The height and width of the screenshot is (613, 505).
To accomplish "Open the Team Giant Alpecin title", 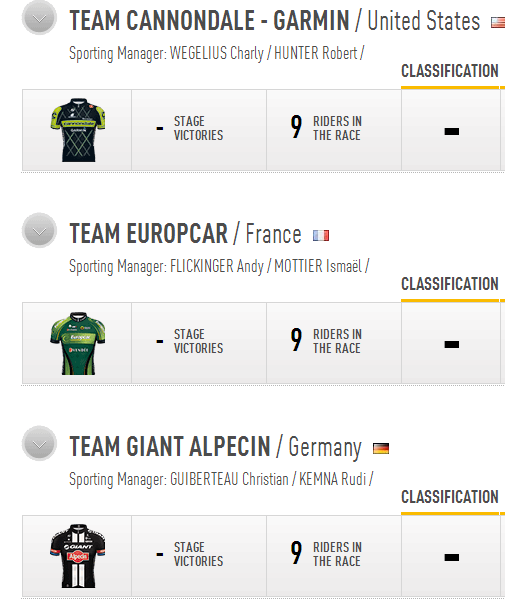I will point(170,446).
